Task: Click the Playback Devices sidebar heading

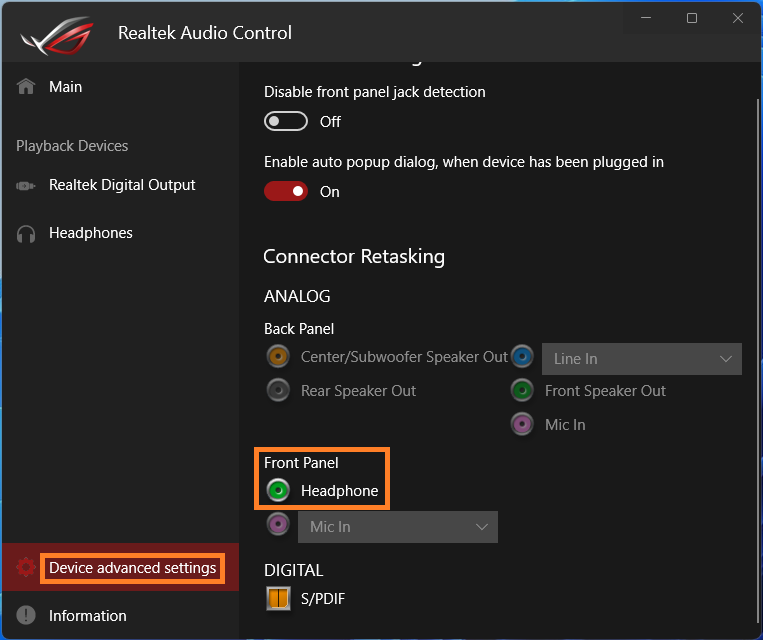Action: (x=72, y=146)
